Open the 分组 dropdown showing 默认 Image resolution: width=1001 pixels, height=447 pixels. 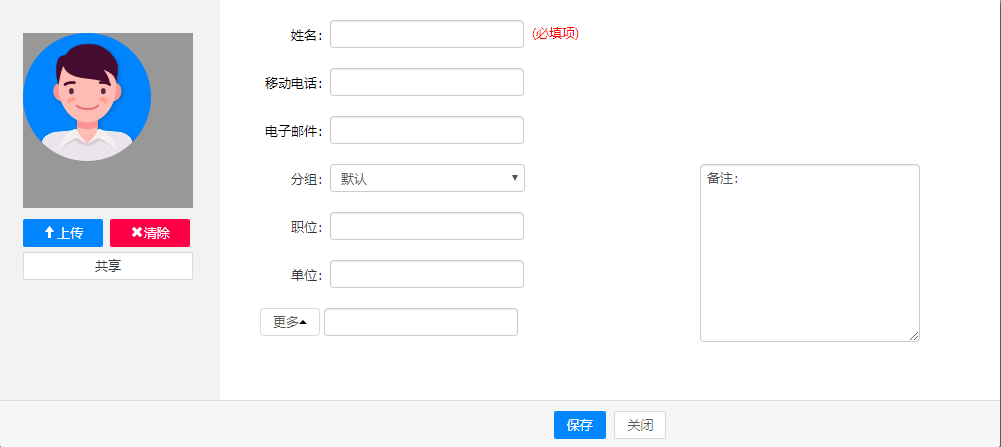[427, 178]
